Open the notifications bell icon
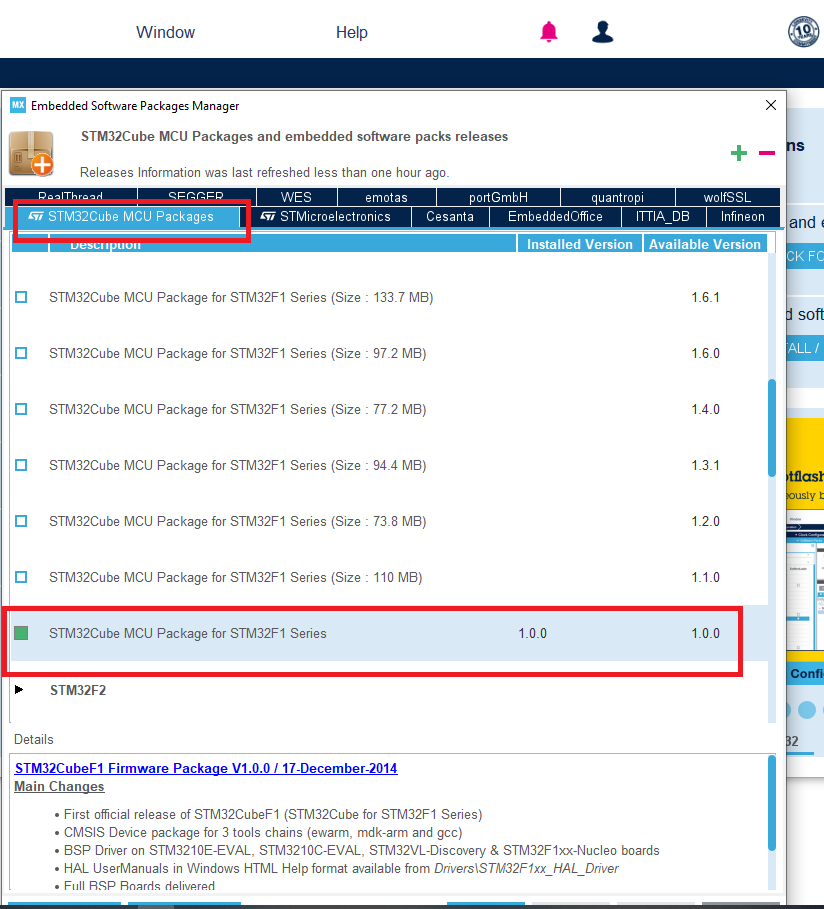The height and width of the screenshot is (909, 824). (x=549, y=32)
